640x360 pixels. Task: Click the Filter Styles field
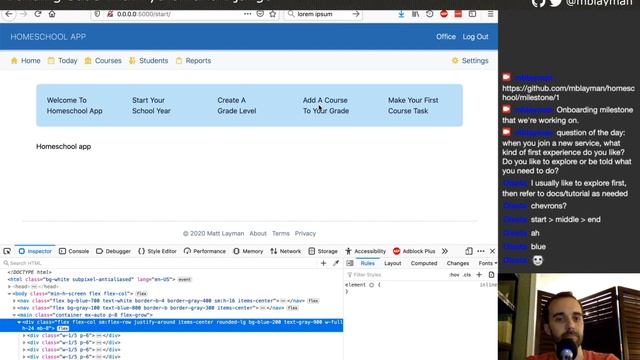click(x=396, y=275)
